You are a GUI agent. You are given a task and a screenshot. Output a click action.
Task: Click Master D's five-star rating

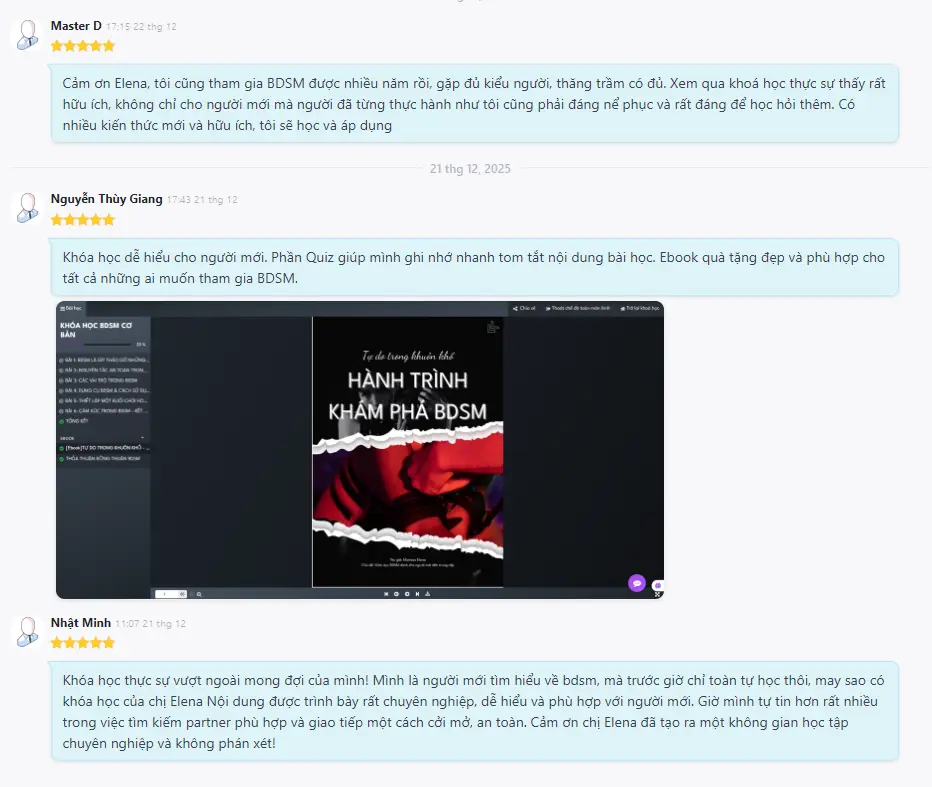[83, 46]
